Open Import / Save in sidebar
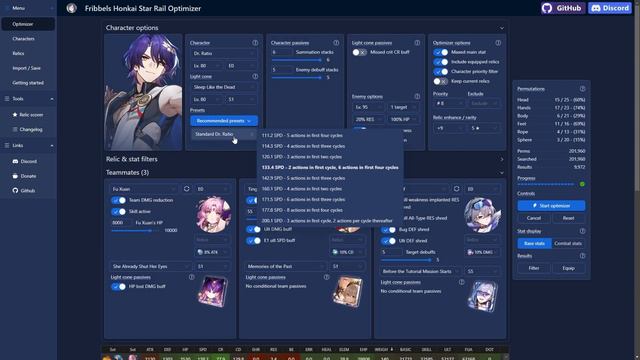The height and width of the screenshot is (360, 640). point(27,68)
